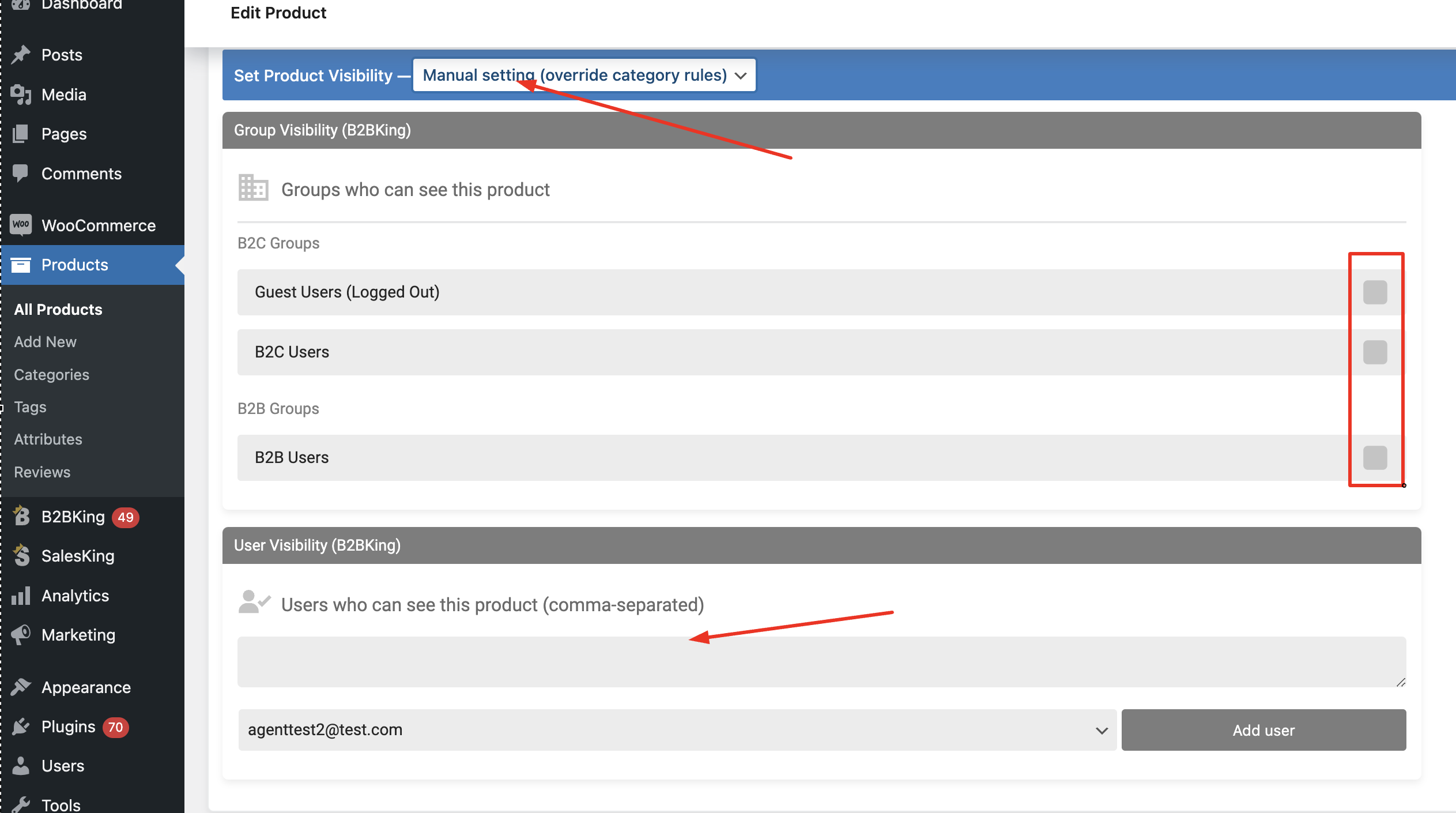The width and height of the screenshot is (1456, 813).
Task: Click the SalesKing plugin icon
Action: 21,555
